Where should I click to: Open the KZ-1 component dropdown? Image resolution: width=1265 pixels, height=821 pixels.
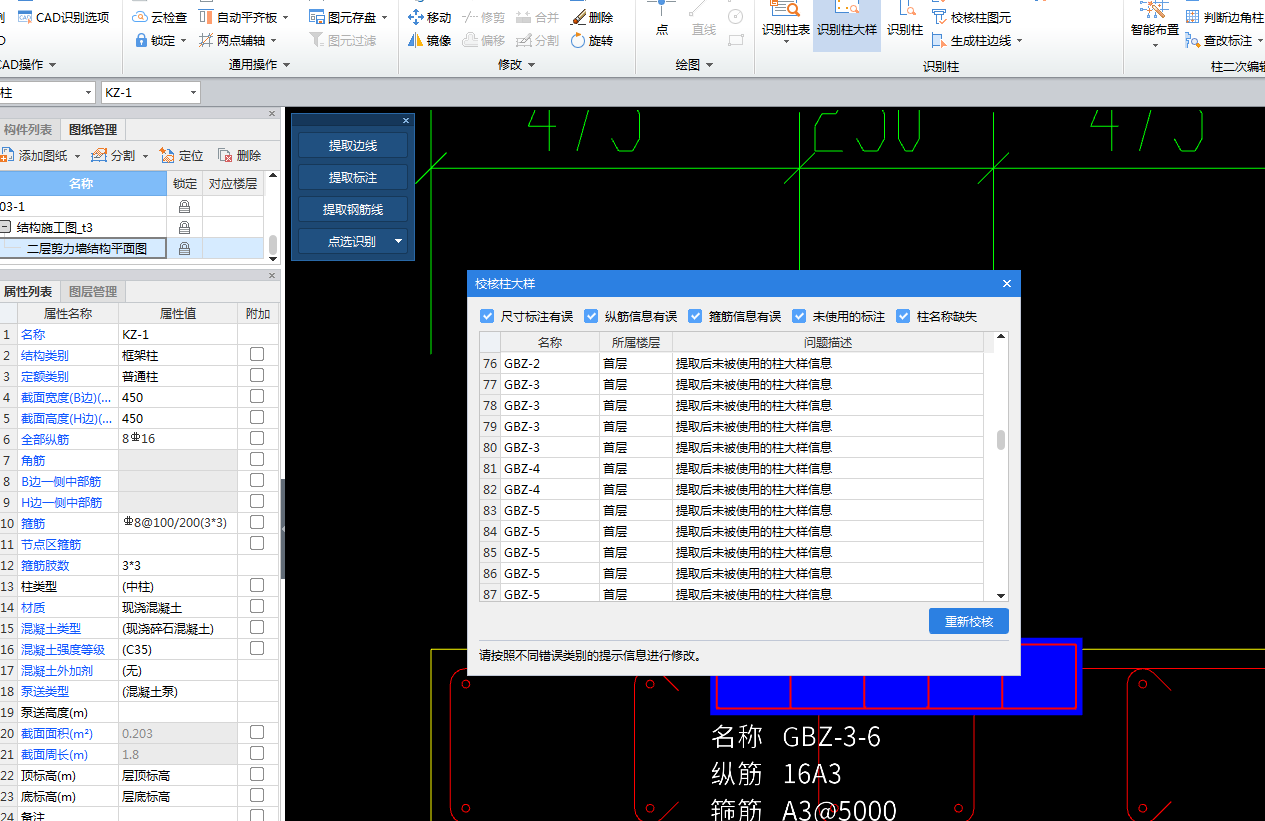(x=193, y=93)
